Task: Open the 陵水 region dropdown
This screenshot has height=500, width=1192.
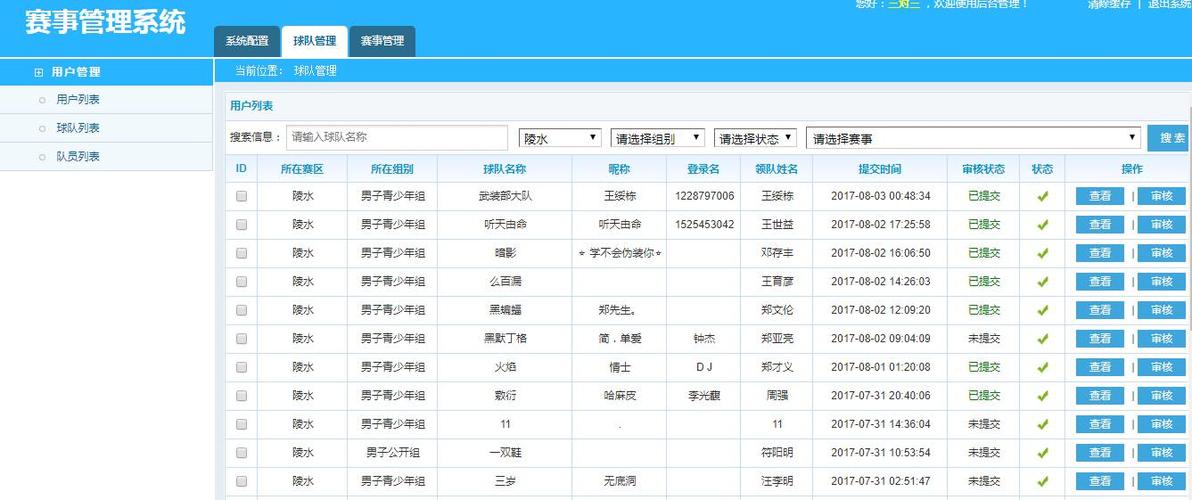Action: pyautogui.click(x=560, y=138)
